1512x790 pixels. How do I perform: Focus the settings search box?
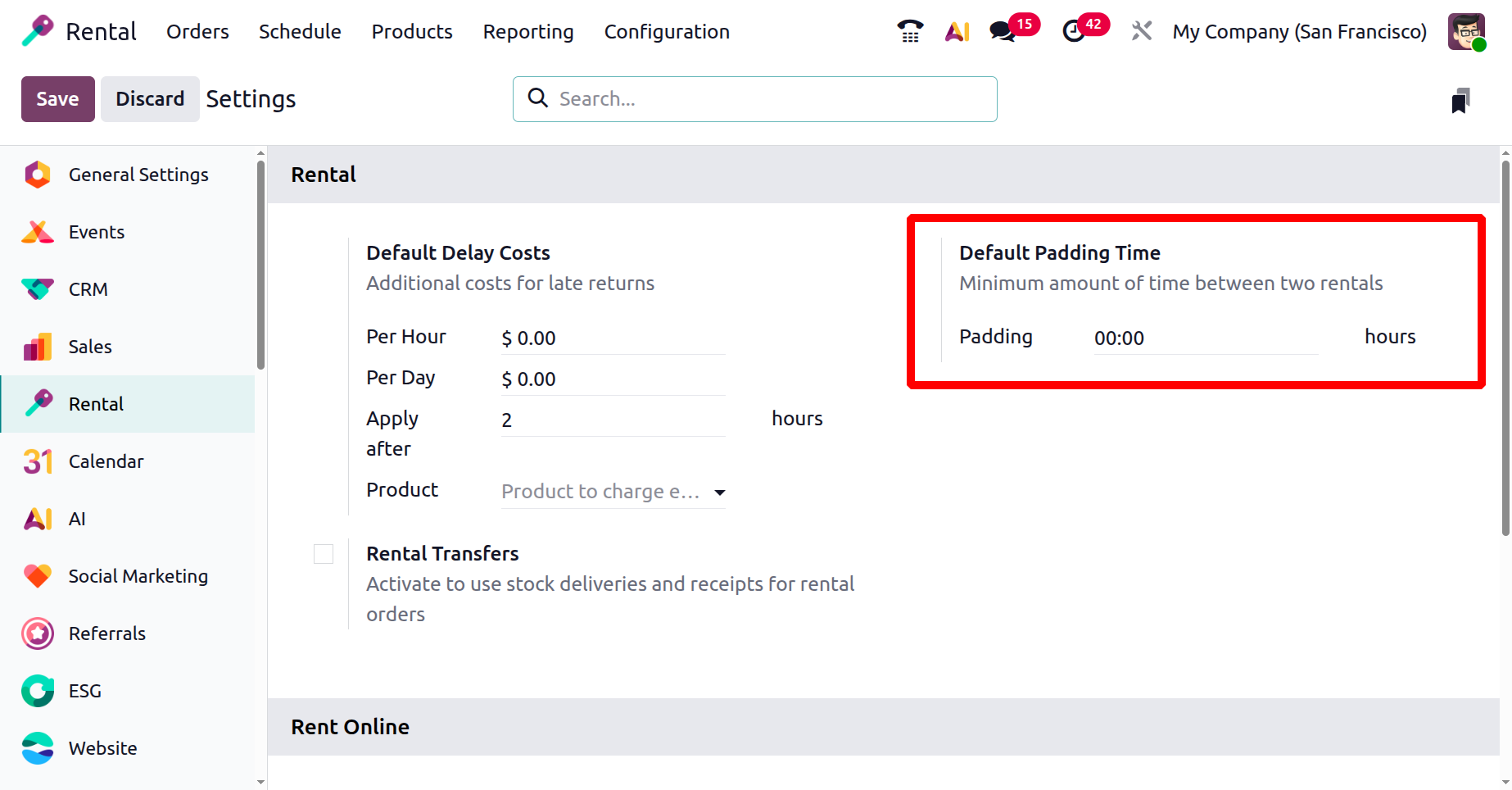[770, 99]
